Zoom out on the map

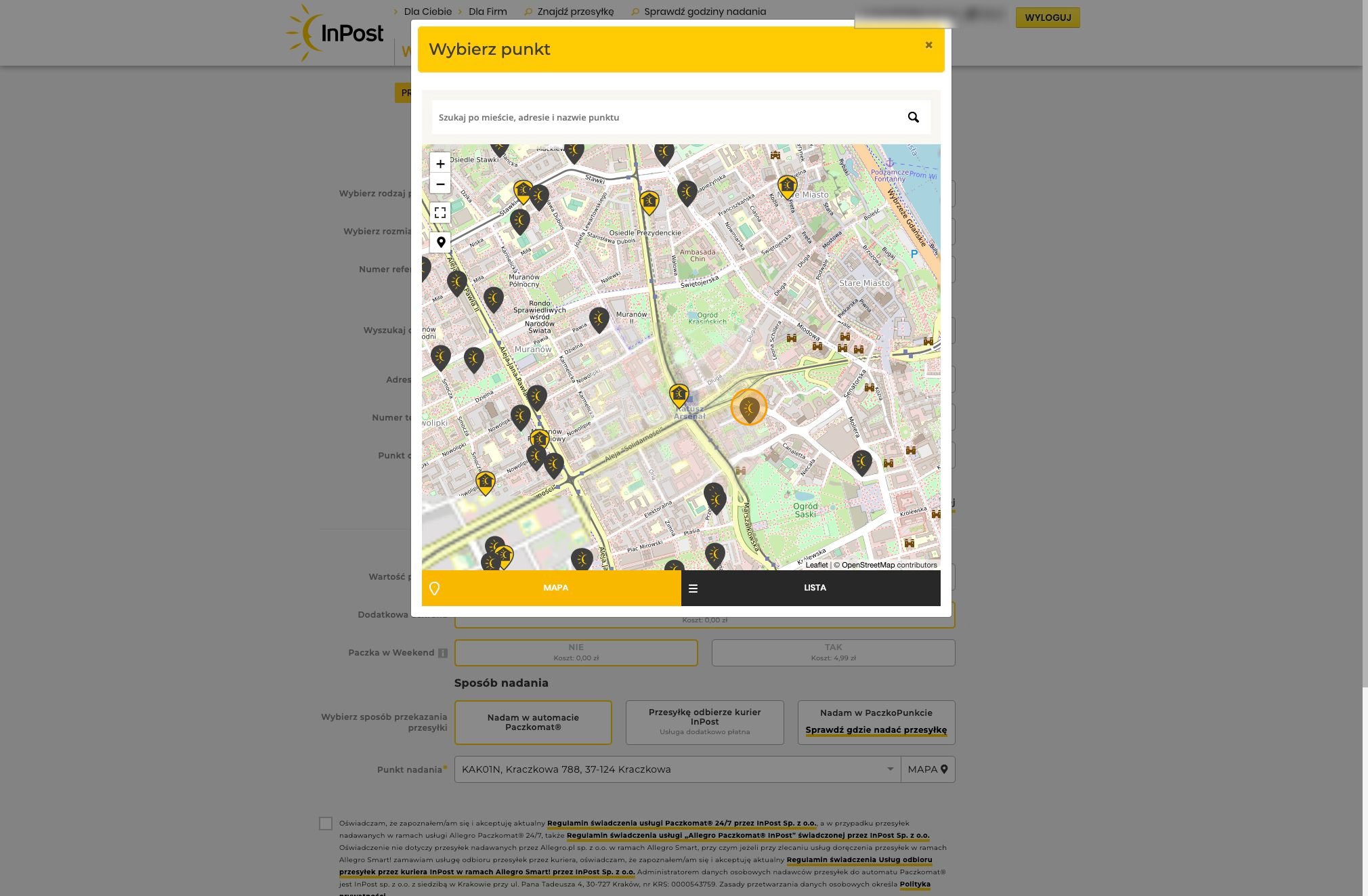coord(440,184)
